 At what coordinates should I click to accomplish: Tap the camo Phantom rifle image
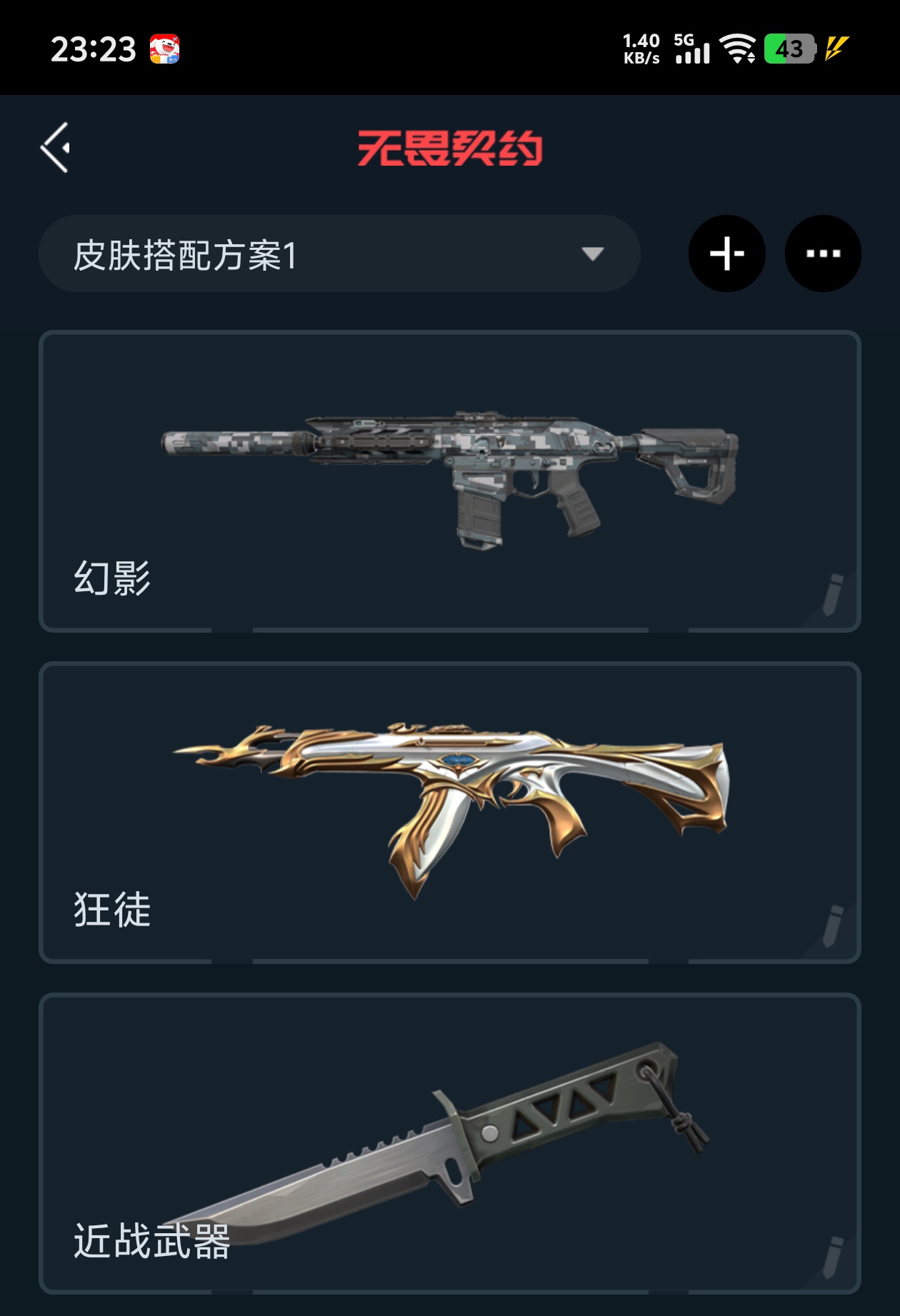450,478
